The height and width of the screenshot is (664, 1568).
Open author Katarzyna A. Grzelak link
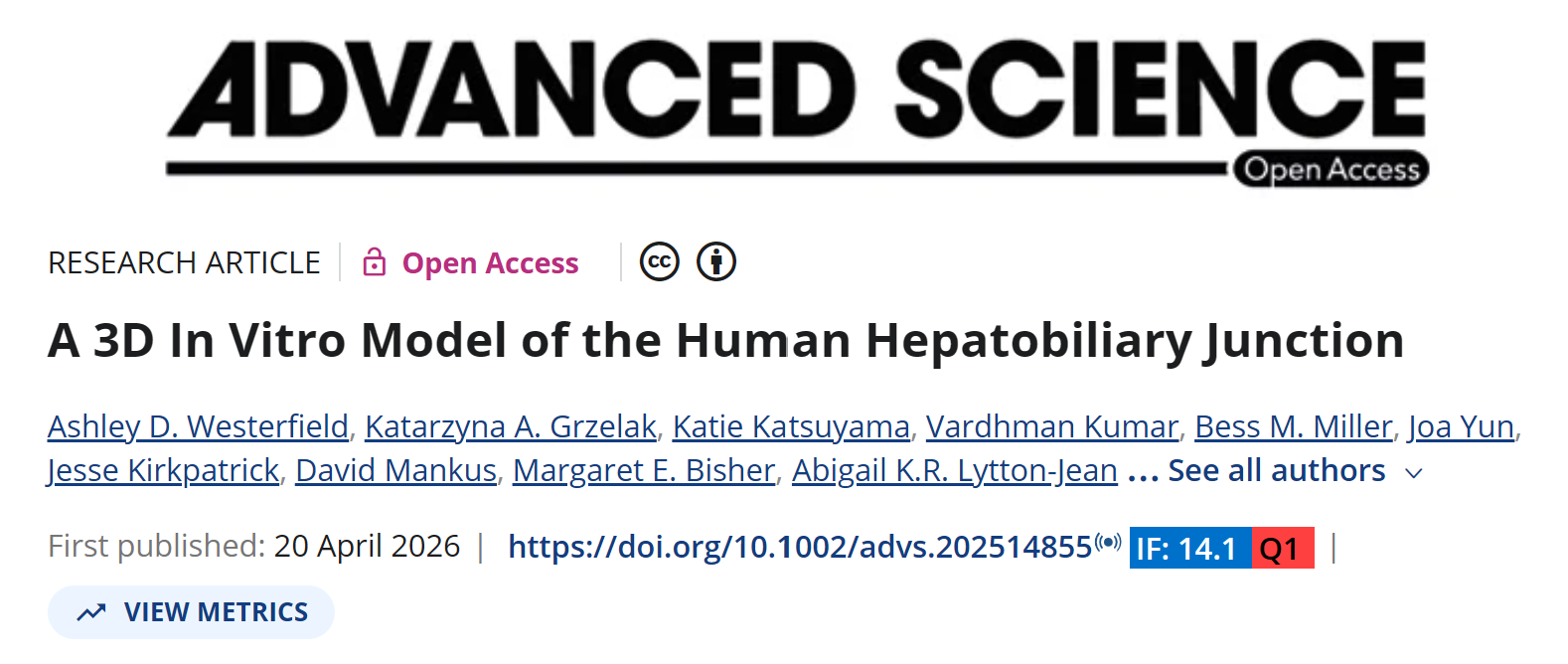[510, 427]
